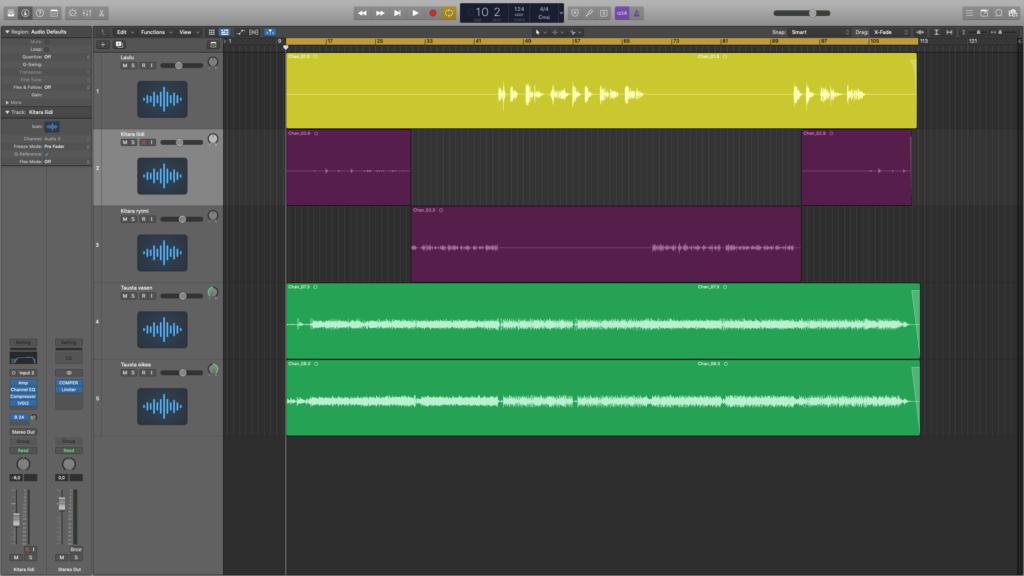Select the Laulu track pan knob
The width and height of the screenshot is (1024, 576).
point(213,63)
